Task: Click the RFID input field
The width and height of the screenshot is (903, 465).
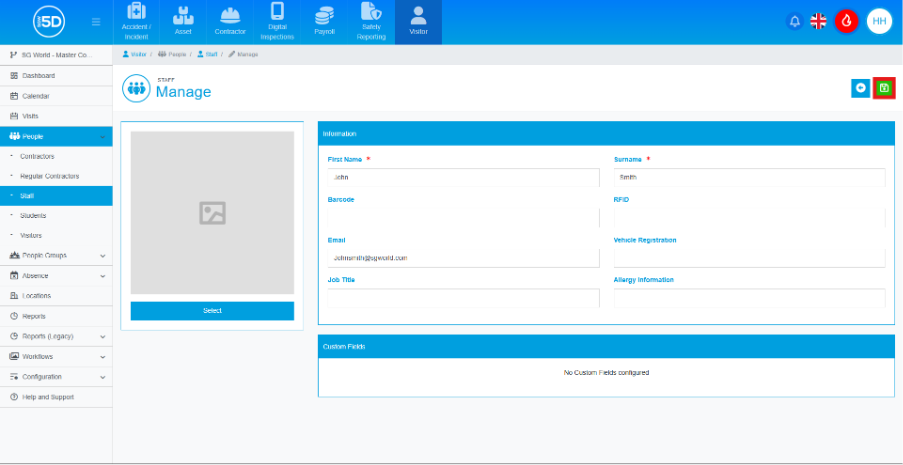Action: pyautogui.click(x=749, y=218)
